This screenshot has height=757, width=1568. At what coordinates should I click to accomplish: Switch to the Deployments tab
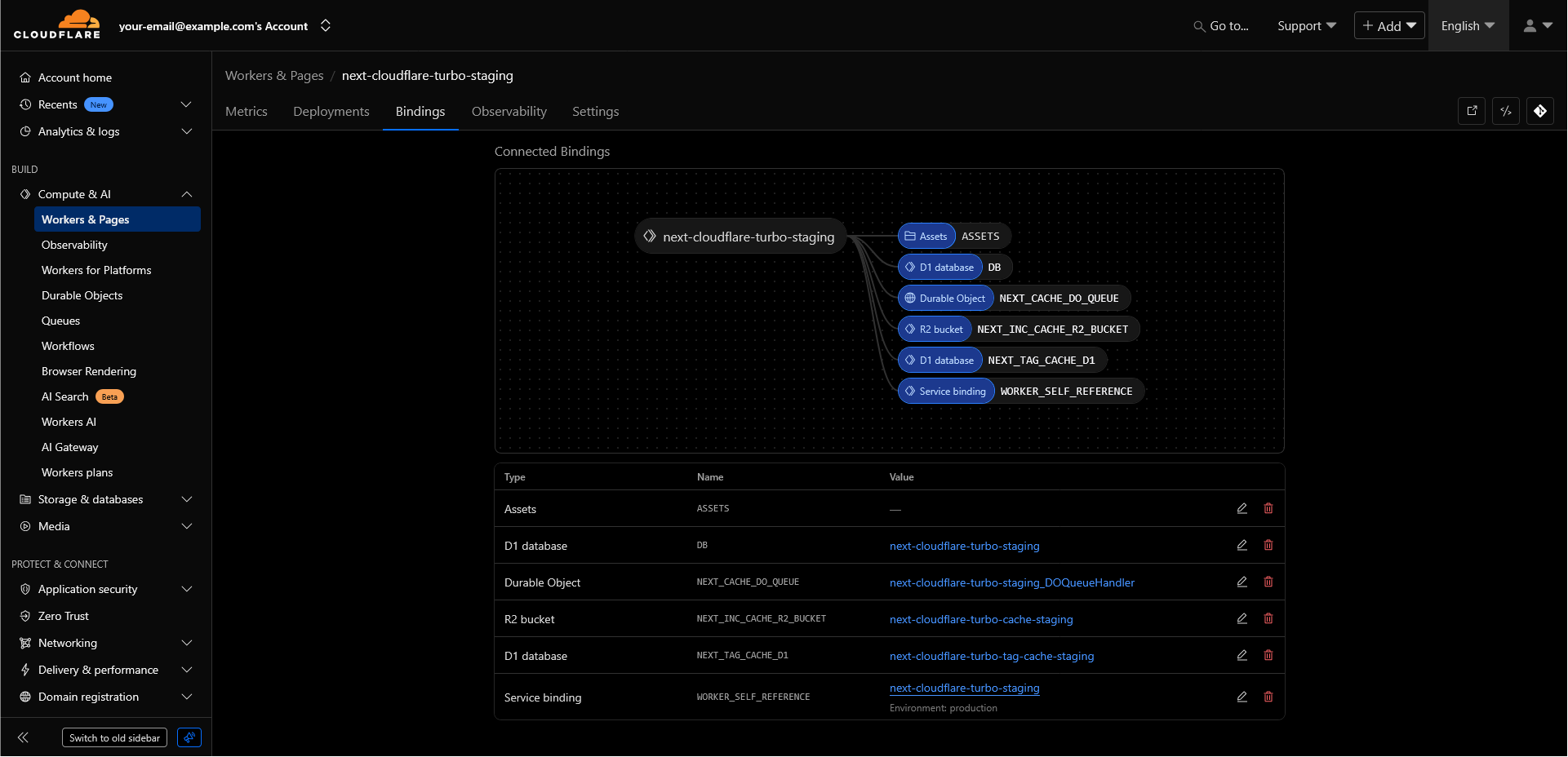[x=331, y=112]
